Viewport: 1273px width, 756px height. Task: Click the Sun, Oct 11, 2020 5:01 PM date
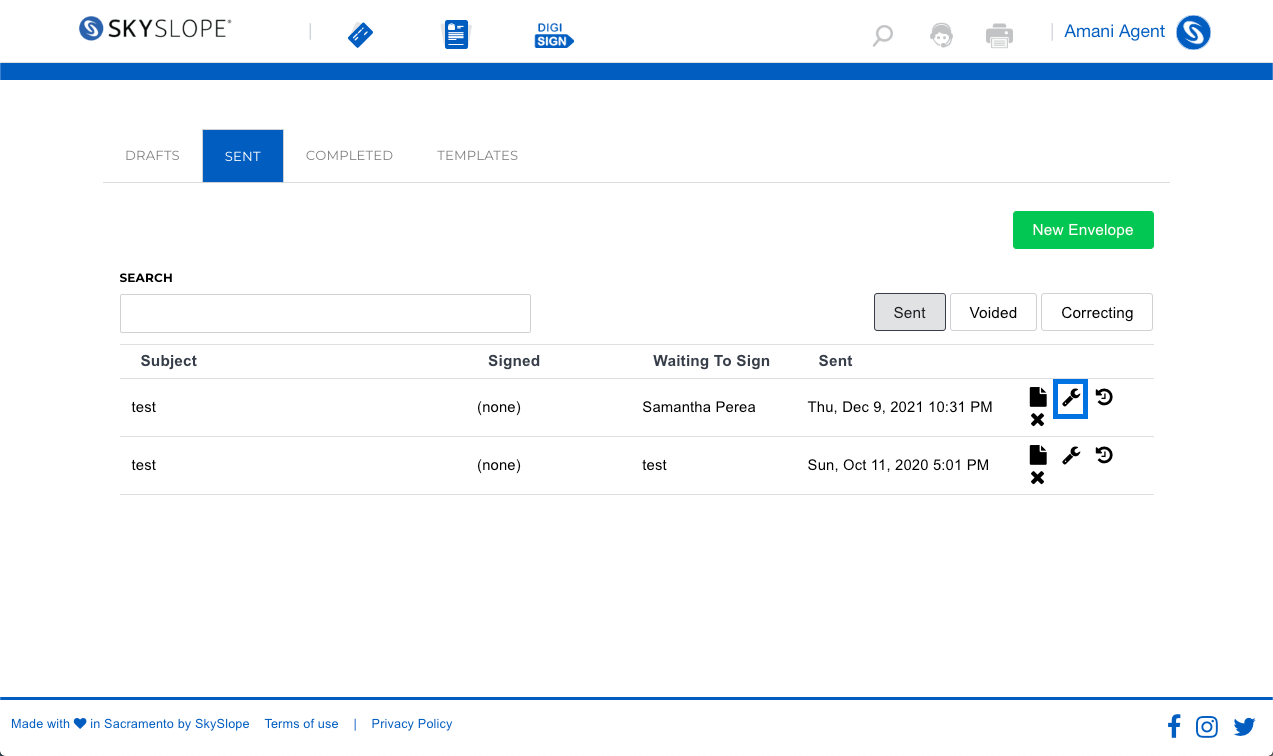click(x=898, y=465)
